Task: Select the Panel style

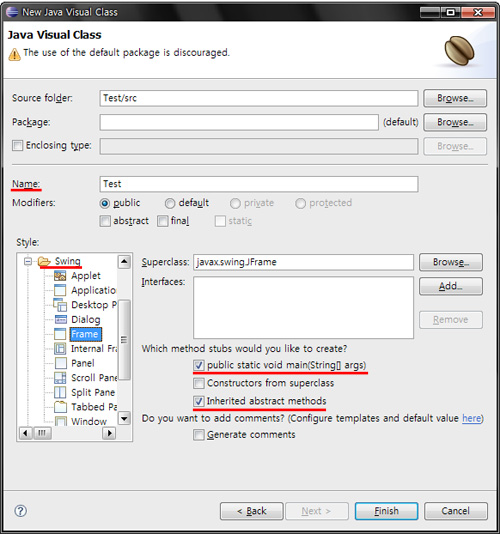Action: (82, 363)
